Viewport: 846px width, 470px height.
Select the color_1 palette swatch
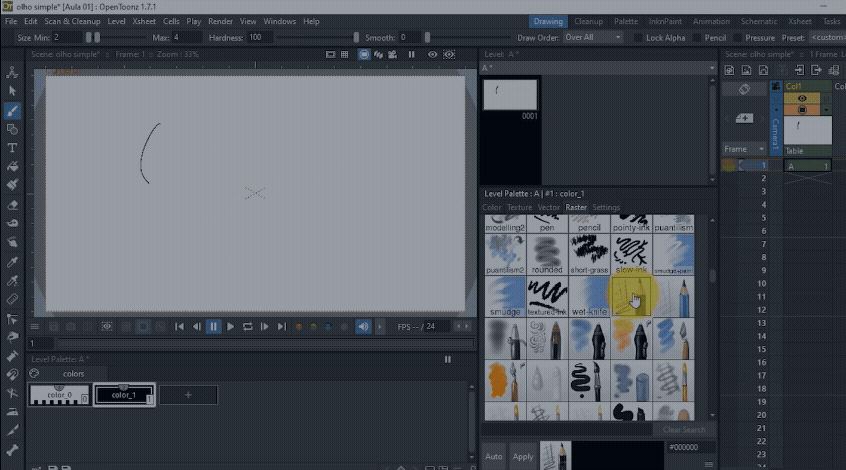124,395
